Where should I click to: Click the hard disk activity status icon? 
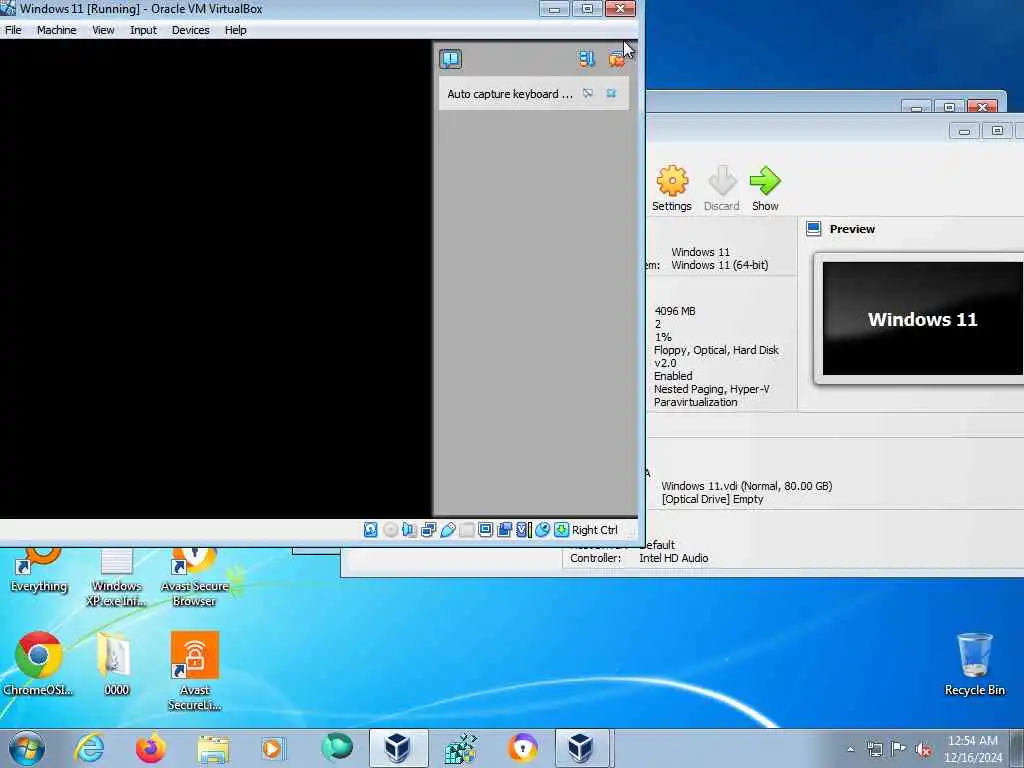click(x=370, y=530)
